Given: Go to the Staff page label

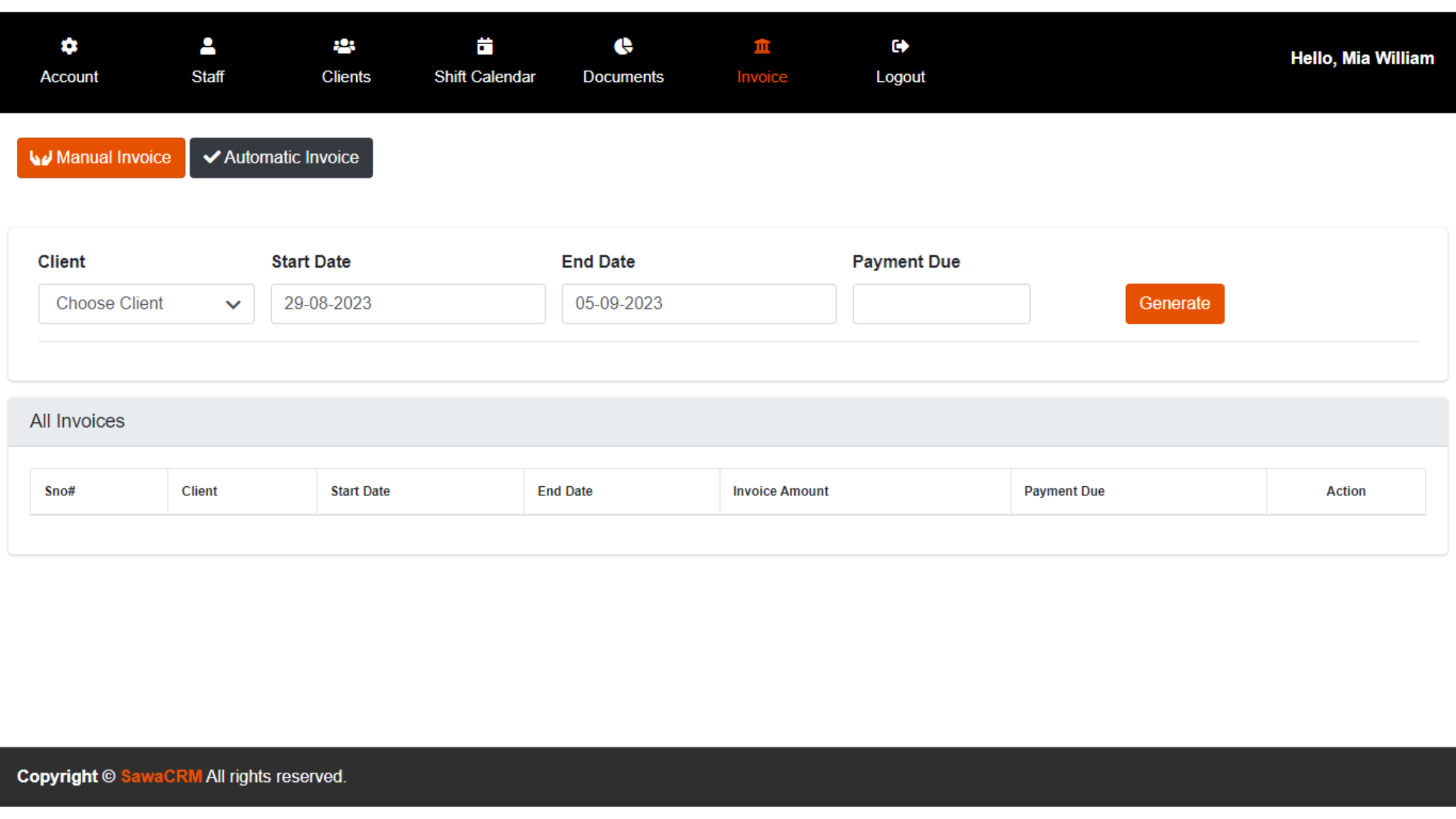Looking at the screenshot, I should pos(207,77).
